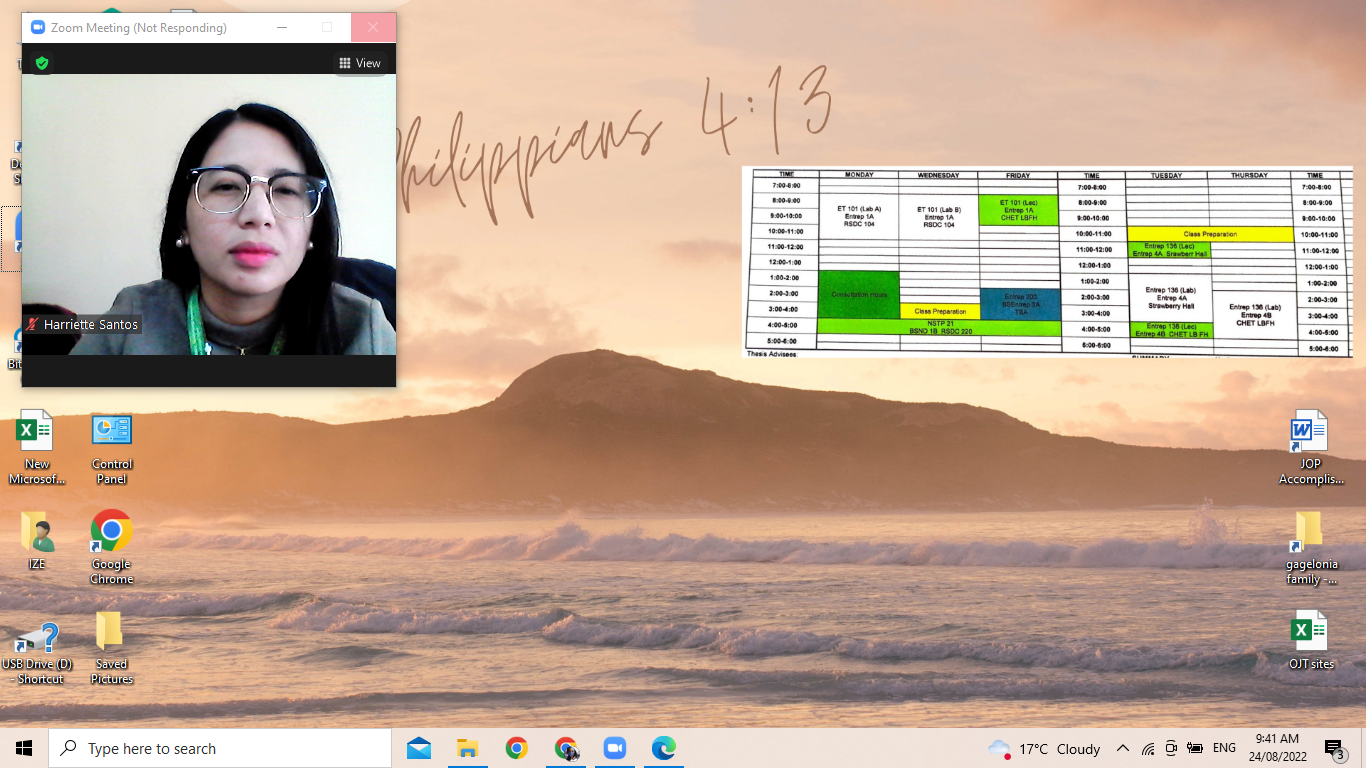
Task: Open the View layout menu in Zoom
Action: 360,63
